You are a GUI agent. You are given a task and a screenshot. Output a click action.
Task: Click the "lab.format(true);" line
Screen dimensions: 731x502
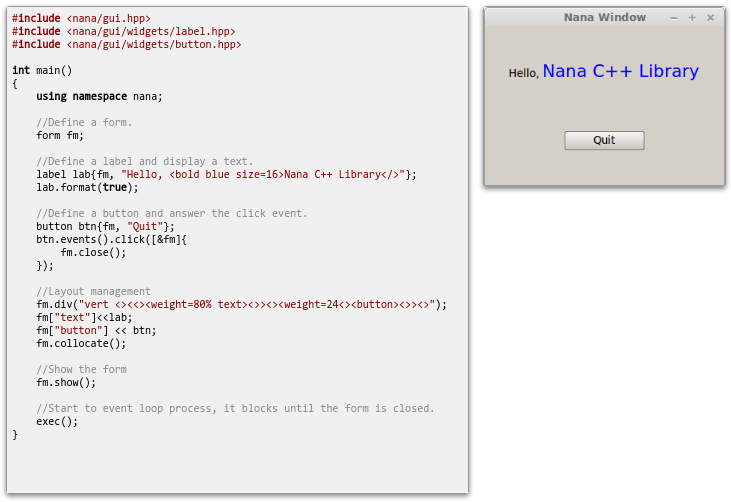[x=87, y=187]
